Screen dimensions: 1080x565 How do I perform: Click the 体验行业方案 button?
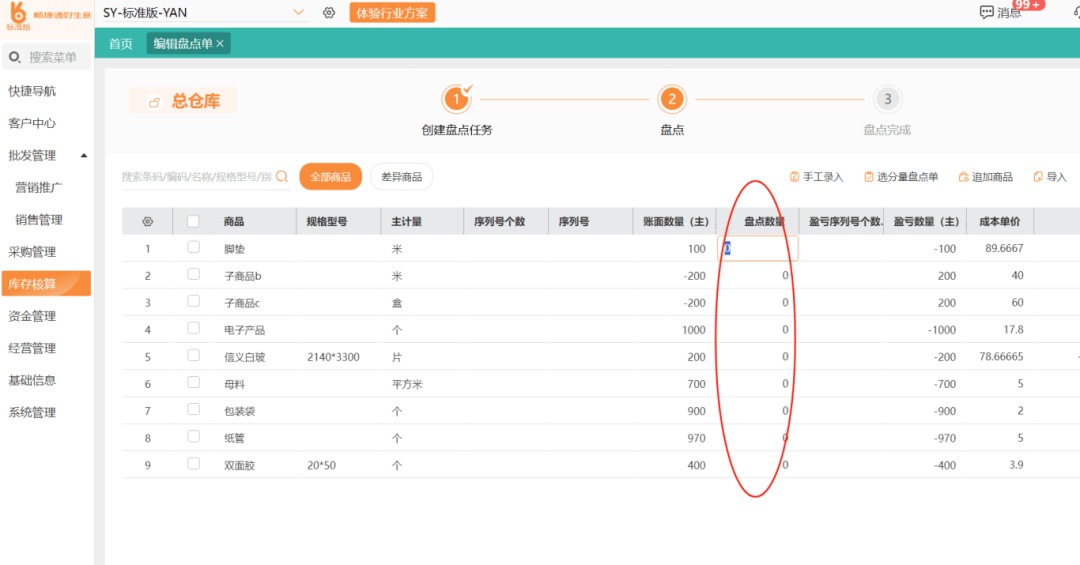[x=392, y=12]
